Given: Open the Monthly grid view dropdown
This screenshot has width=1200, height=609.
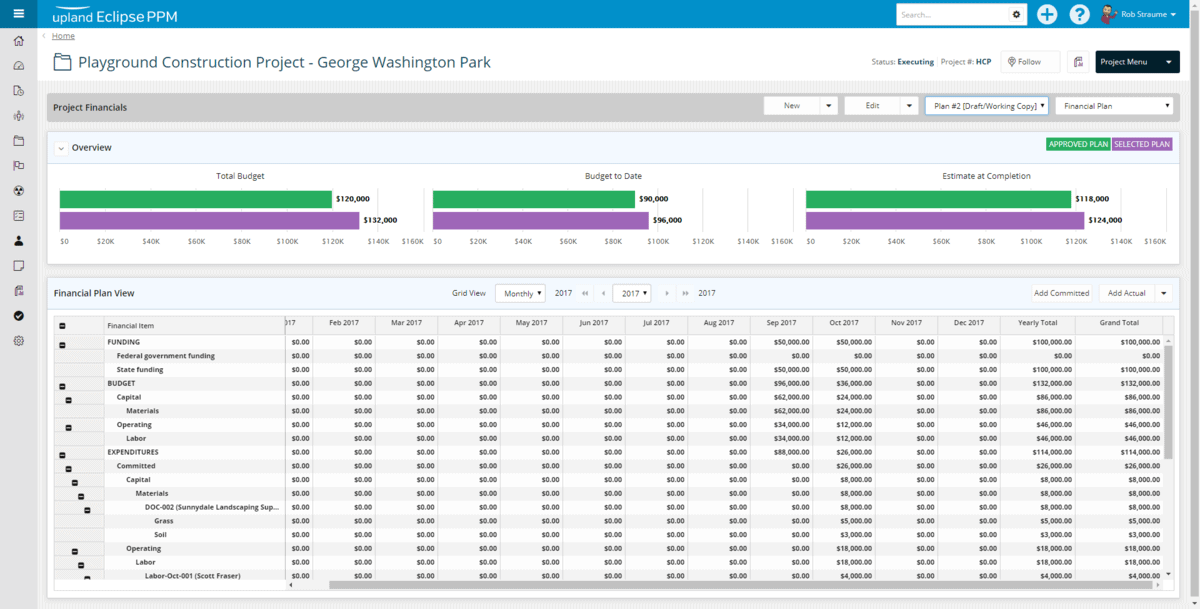Looking at the screenshot, I should [x=520, y=294].
